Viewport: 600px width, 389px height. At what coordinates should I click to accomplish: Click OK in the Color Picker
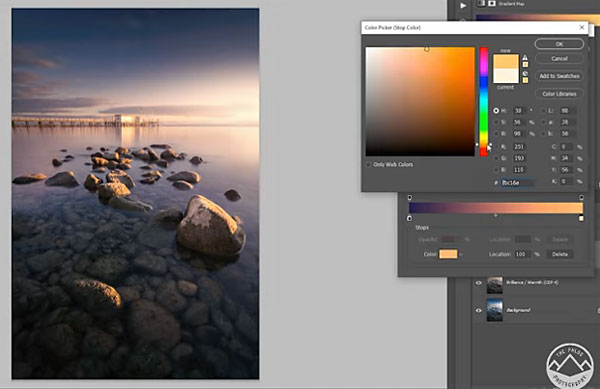click(x=559, y=44)
